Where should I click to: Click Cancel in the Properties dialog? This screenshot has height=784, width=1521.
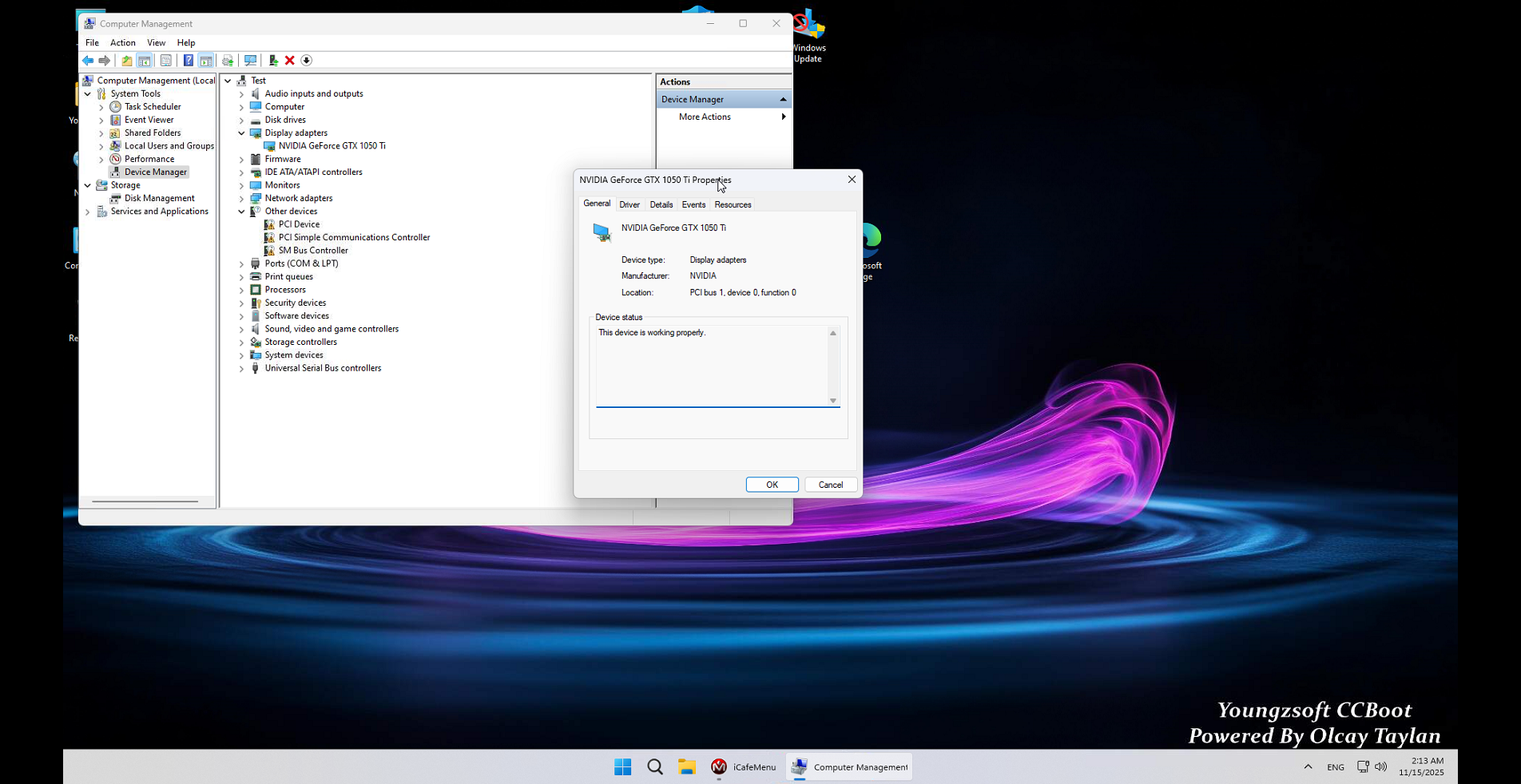coord(831,485)
